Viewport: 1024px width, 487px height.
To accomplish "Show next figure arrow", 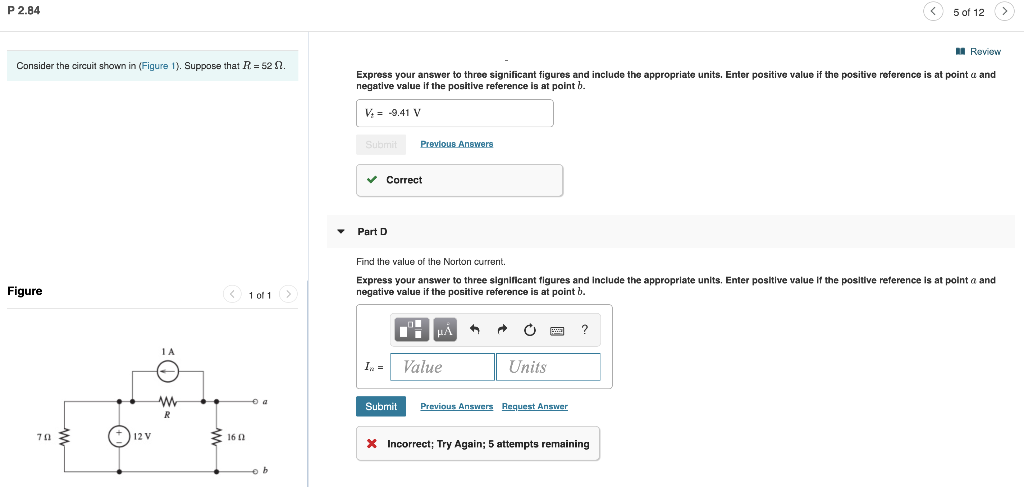I will (289, 294).
